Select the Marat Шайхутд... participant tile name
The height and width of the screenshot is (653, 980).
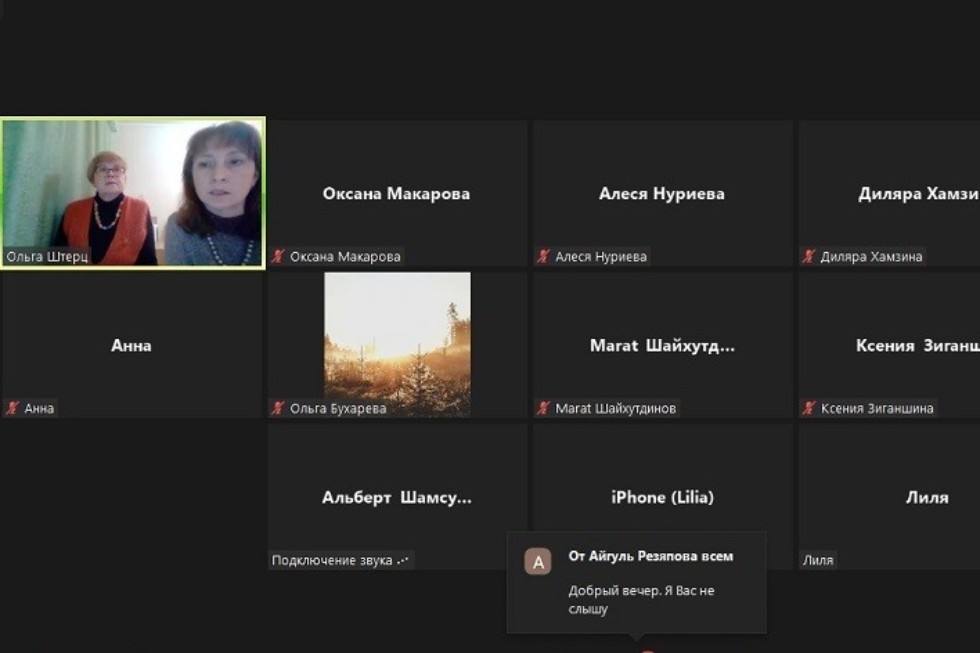(662, 346)
